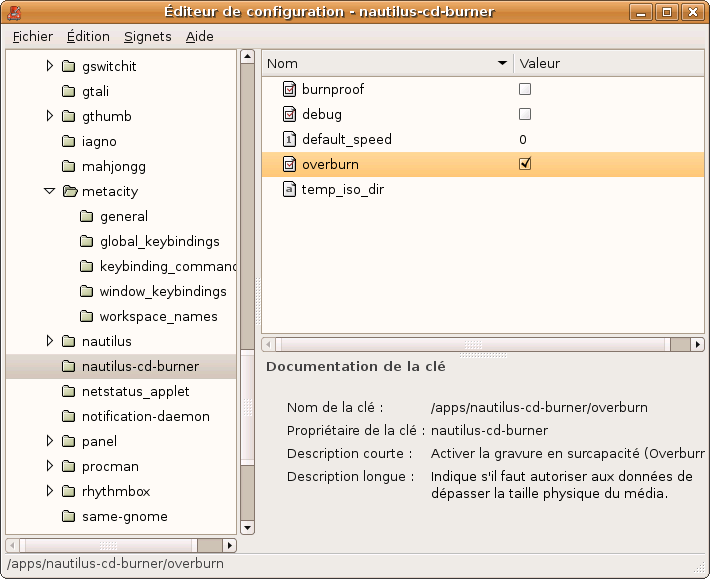Select the same-gnome tree entry label
The height and width of the screenshot is (579, 710).
coord(125,517)
